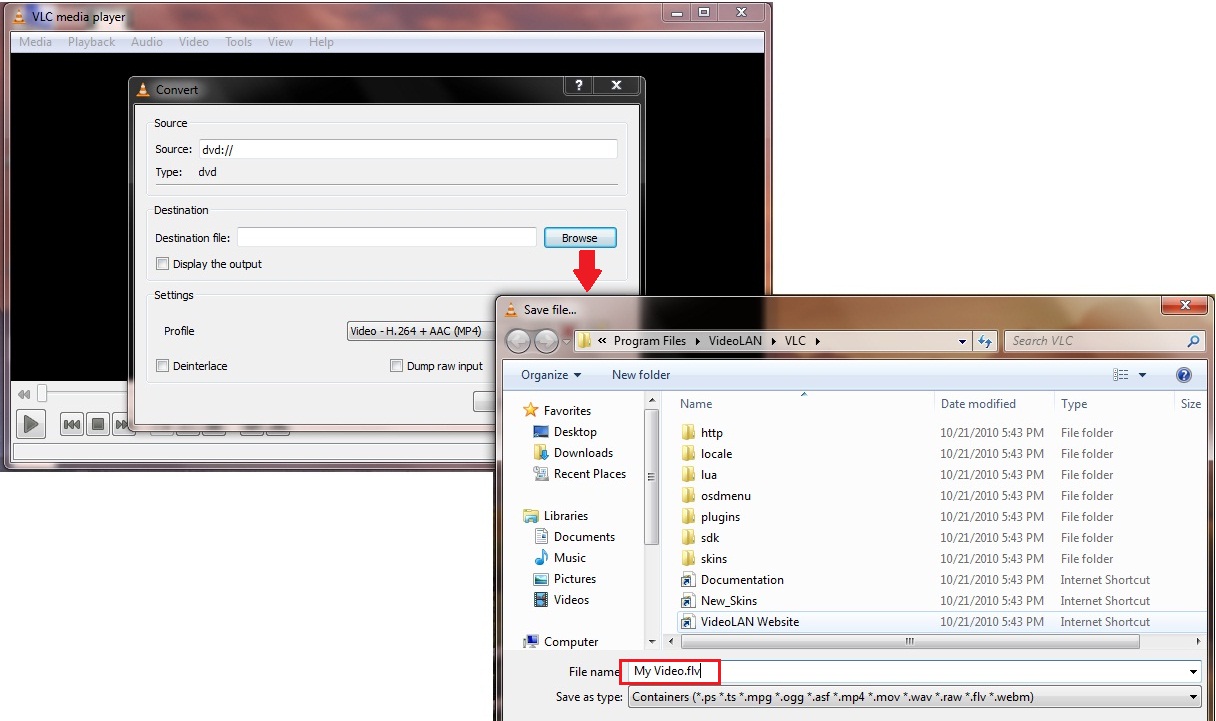Click VideoLAN in the address path
The width and height of the screenshot is (1216, 721).
coord(735,341)
